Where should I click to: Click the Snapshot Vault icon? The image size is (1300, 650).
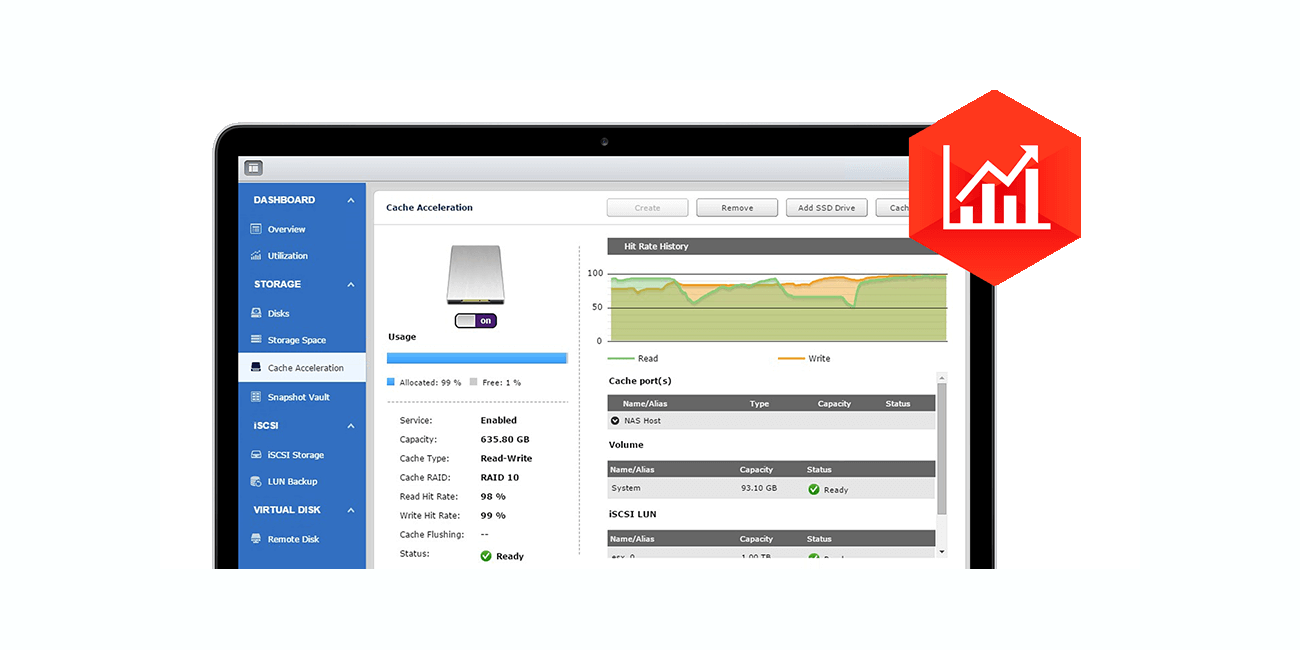[x=256, y=397]
